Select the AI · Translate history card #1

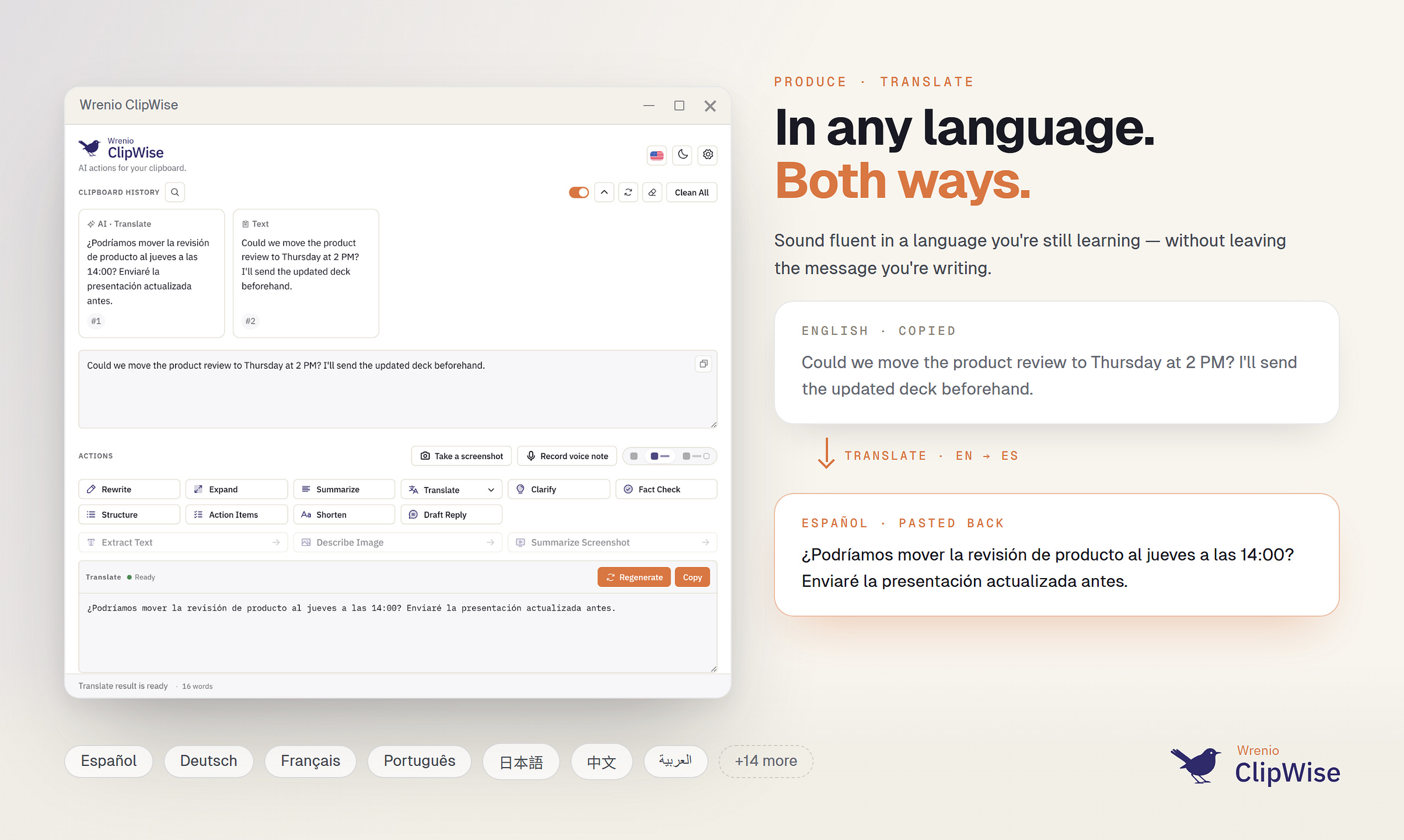tap(152, 273)
